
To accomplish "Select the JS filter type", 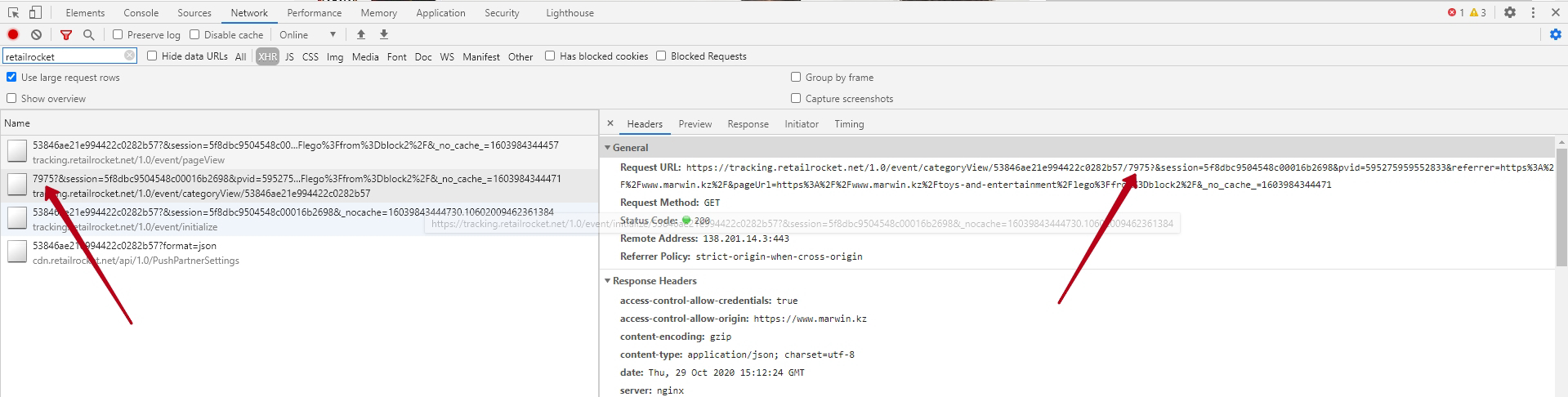I will [289, 56].
